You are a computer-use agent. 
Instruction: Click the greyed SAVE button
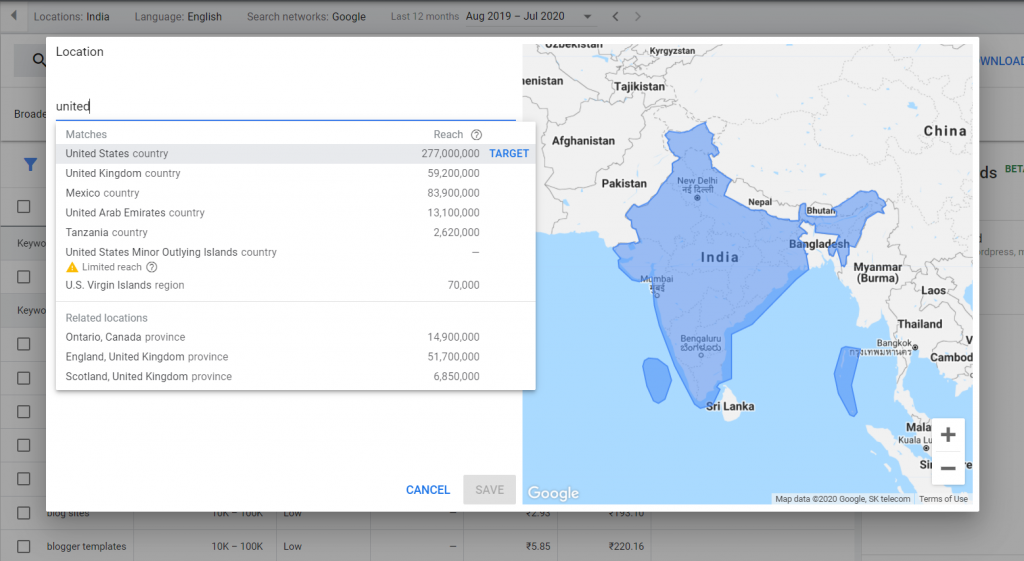click(489, 490)
